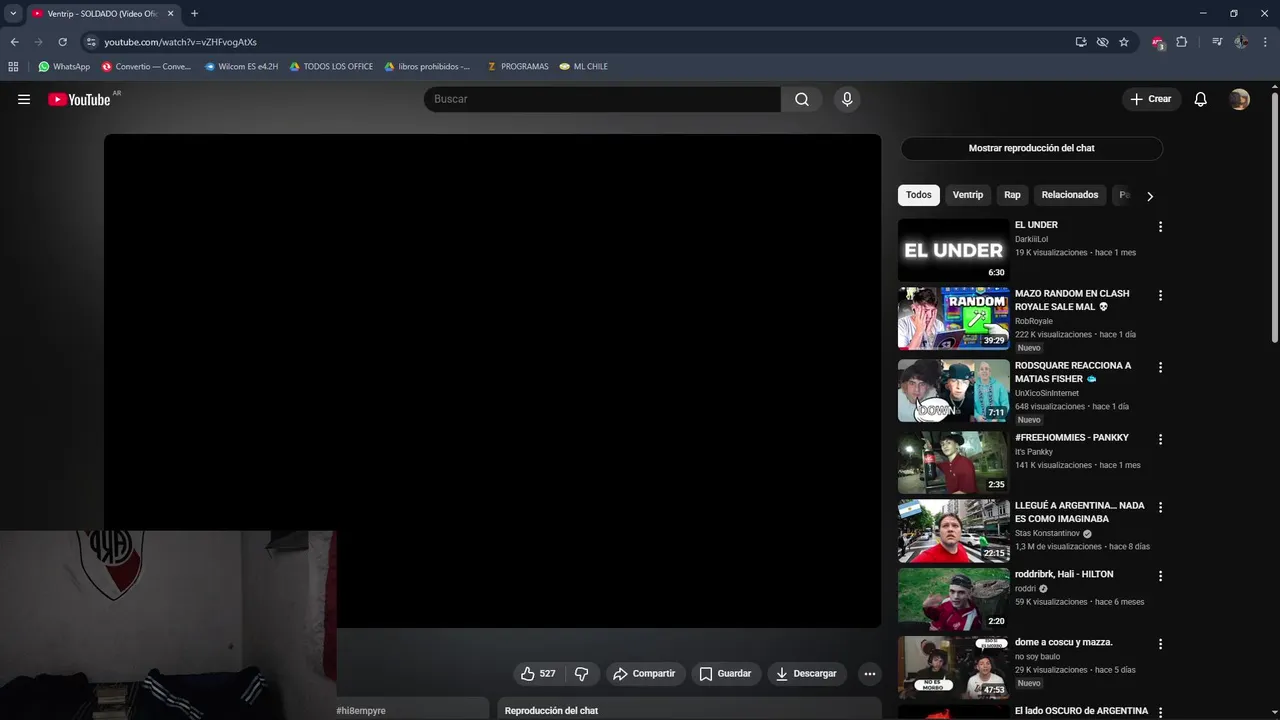Close the Ventrip - SOLDADO tab
This screenshot has height=720, width=1280.
[x=171, y=14]
